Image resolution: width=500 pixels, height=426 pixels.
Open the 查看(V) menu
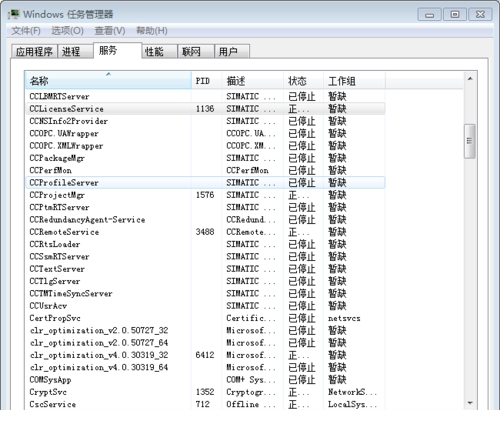110,31
